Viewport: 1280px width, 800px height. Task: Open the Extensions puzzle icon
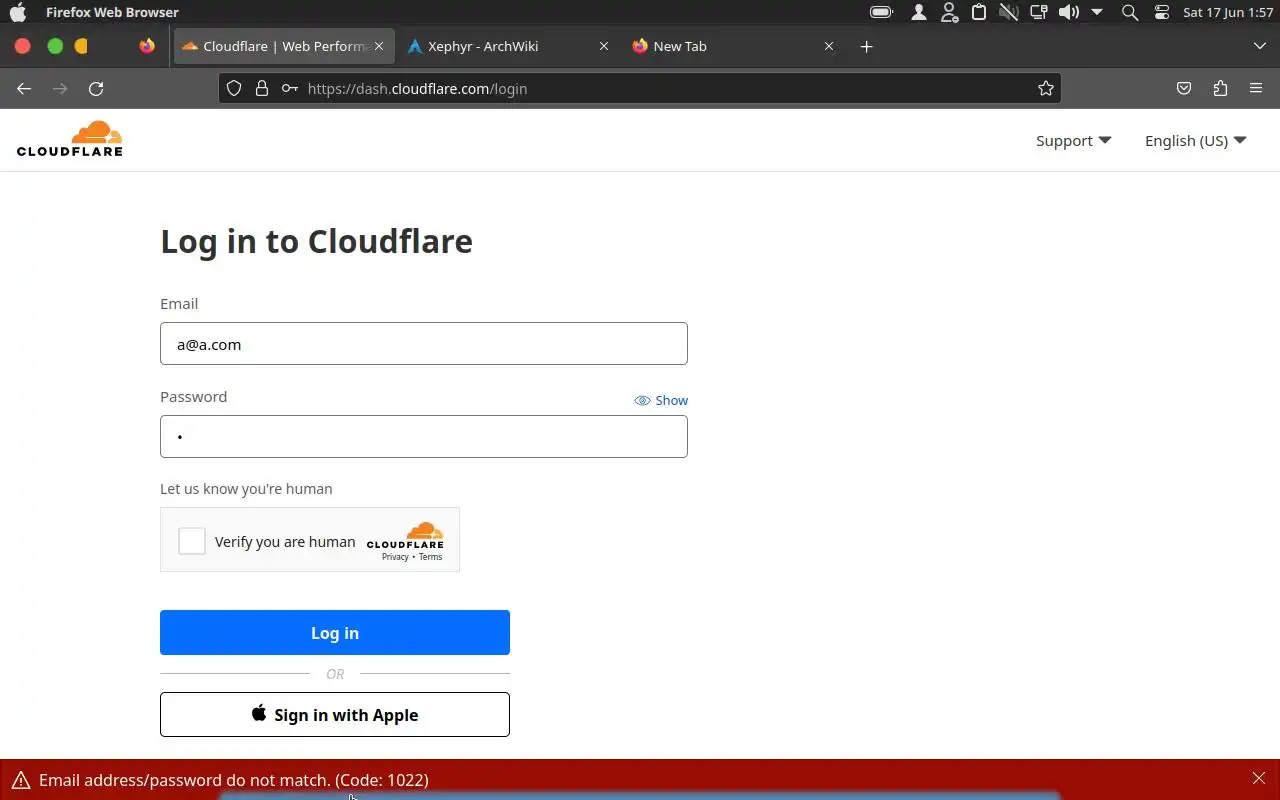[1220, 88]
